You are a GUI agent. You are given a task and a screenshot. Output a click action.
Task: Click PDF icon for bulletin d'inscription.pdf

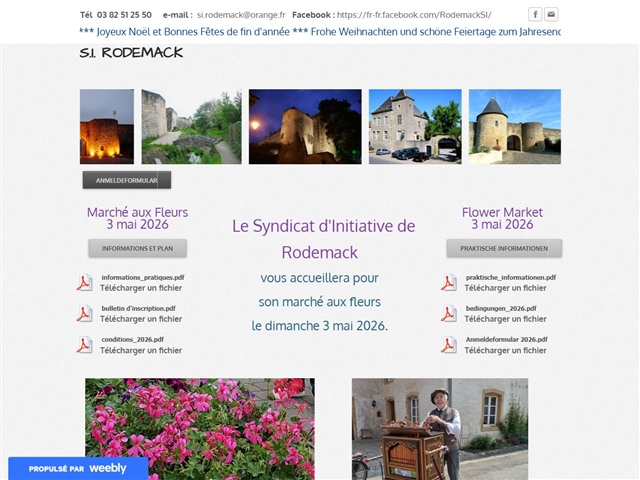[x=84, y=313]
